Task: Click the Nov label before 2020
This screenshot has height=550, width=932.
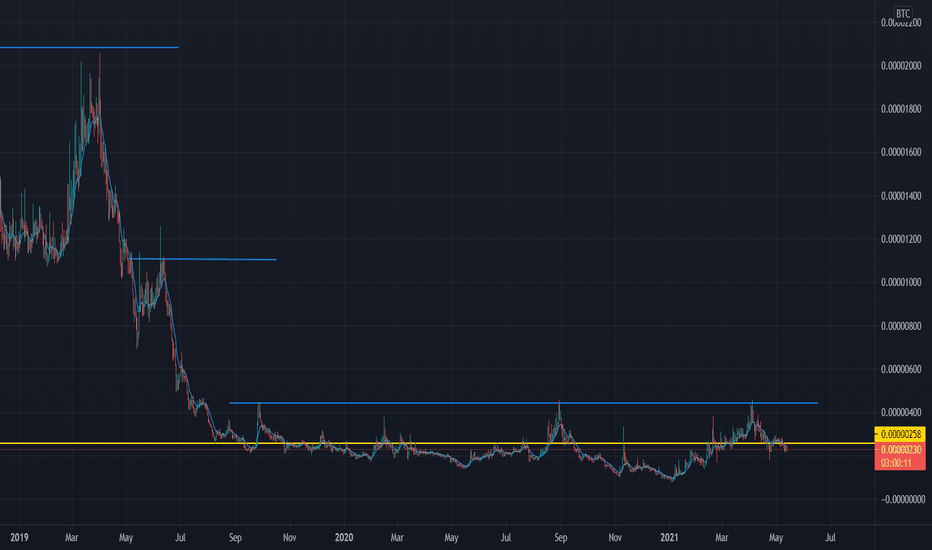Action: point(289,538)
